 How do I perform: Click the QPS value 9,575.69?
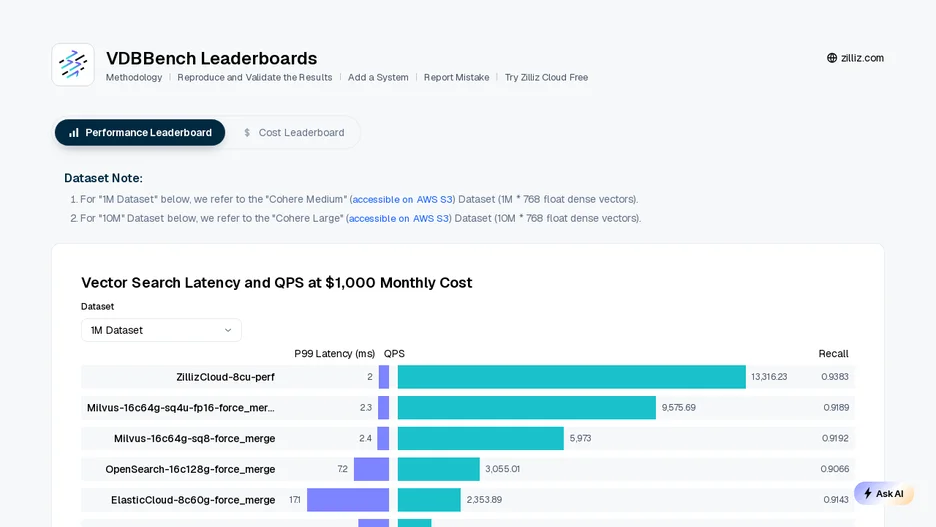click(678, 408)
